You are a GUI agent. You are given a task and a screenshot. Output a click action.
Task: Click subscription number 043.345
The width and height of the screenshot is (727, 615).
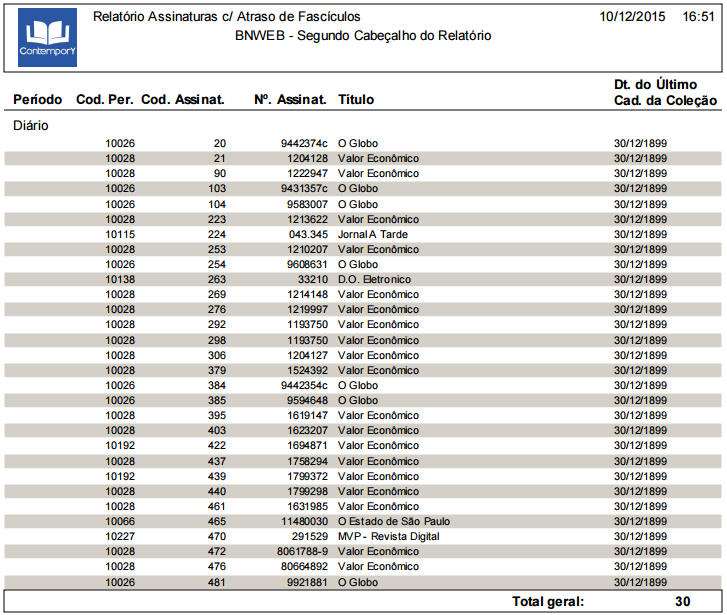(x=308, y=234)
